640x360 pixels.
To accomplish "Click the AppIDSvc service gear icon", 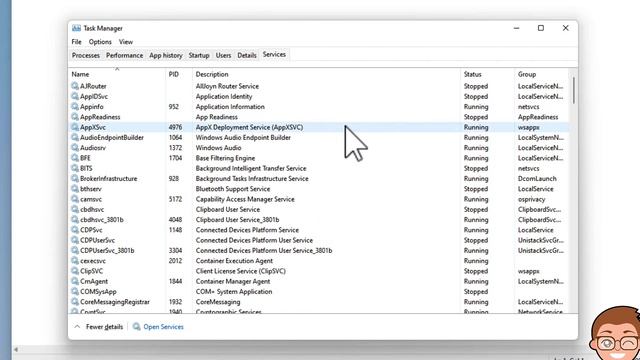I will point(75,96).
